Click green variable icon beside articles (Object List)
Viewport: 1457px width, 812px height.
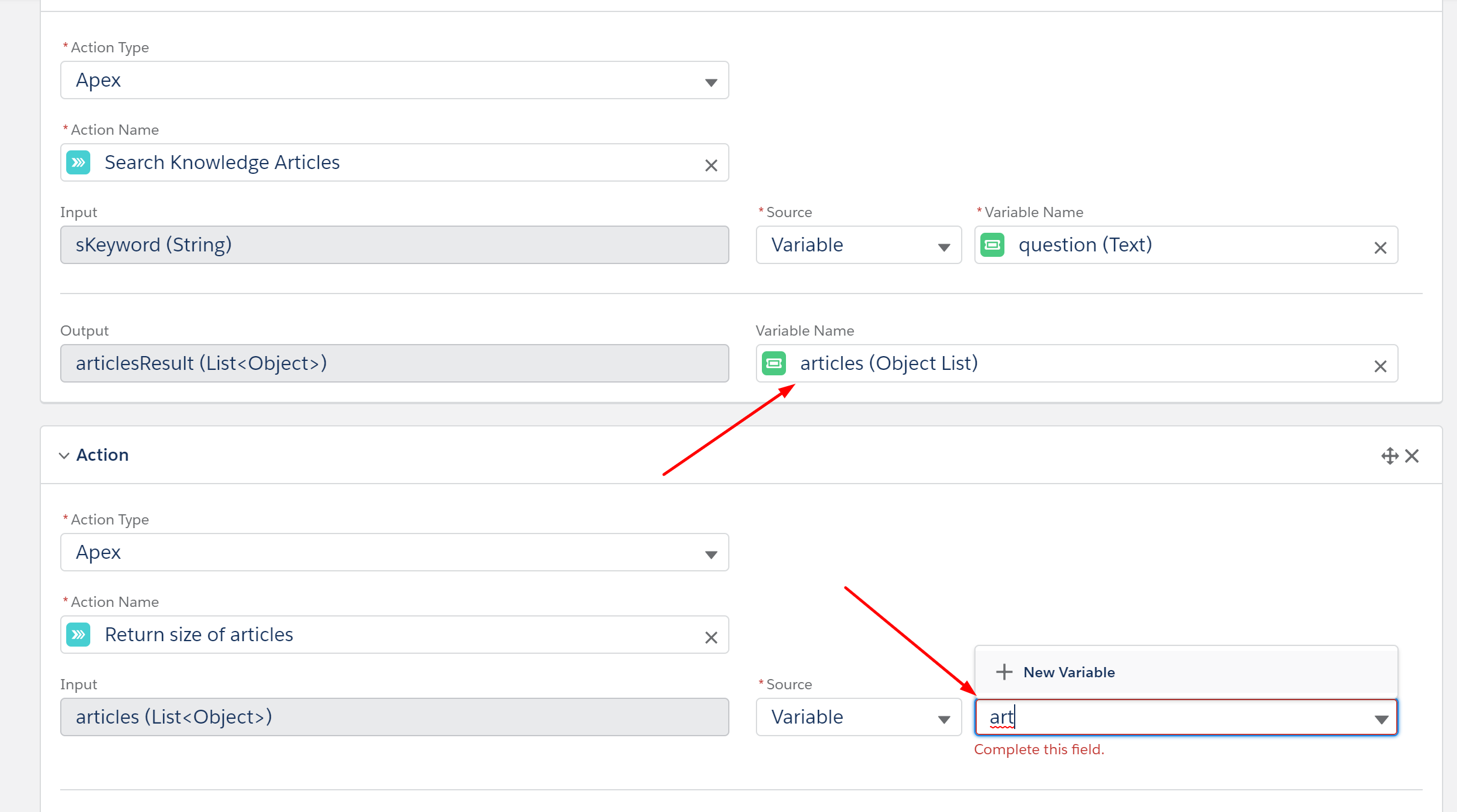point(774,363)
